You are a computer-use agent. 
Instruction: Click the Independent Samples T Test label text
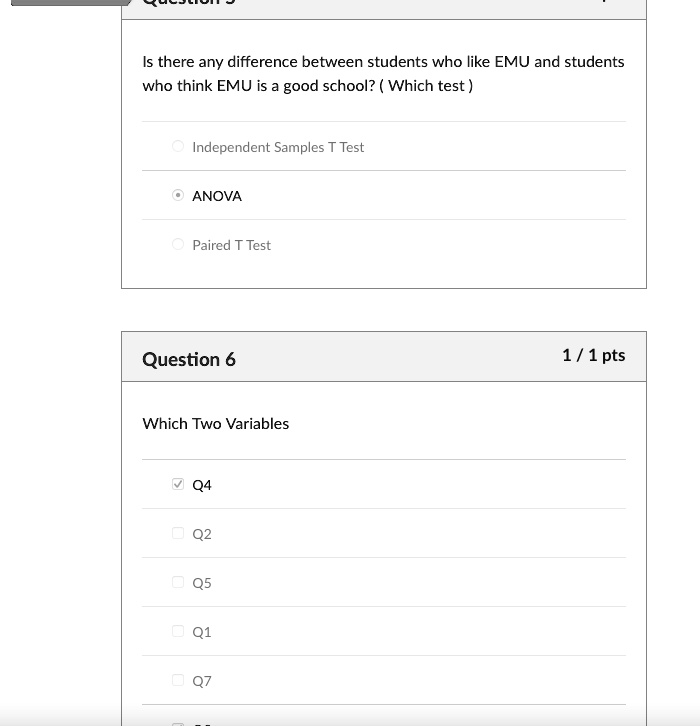pos(278,147)
